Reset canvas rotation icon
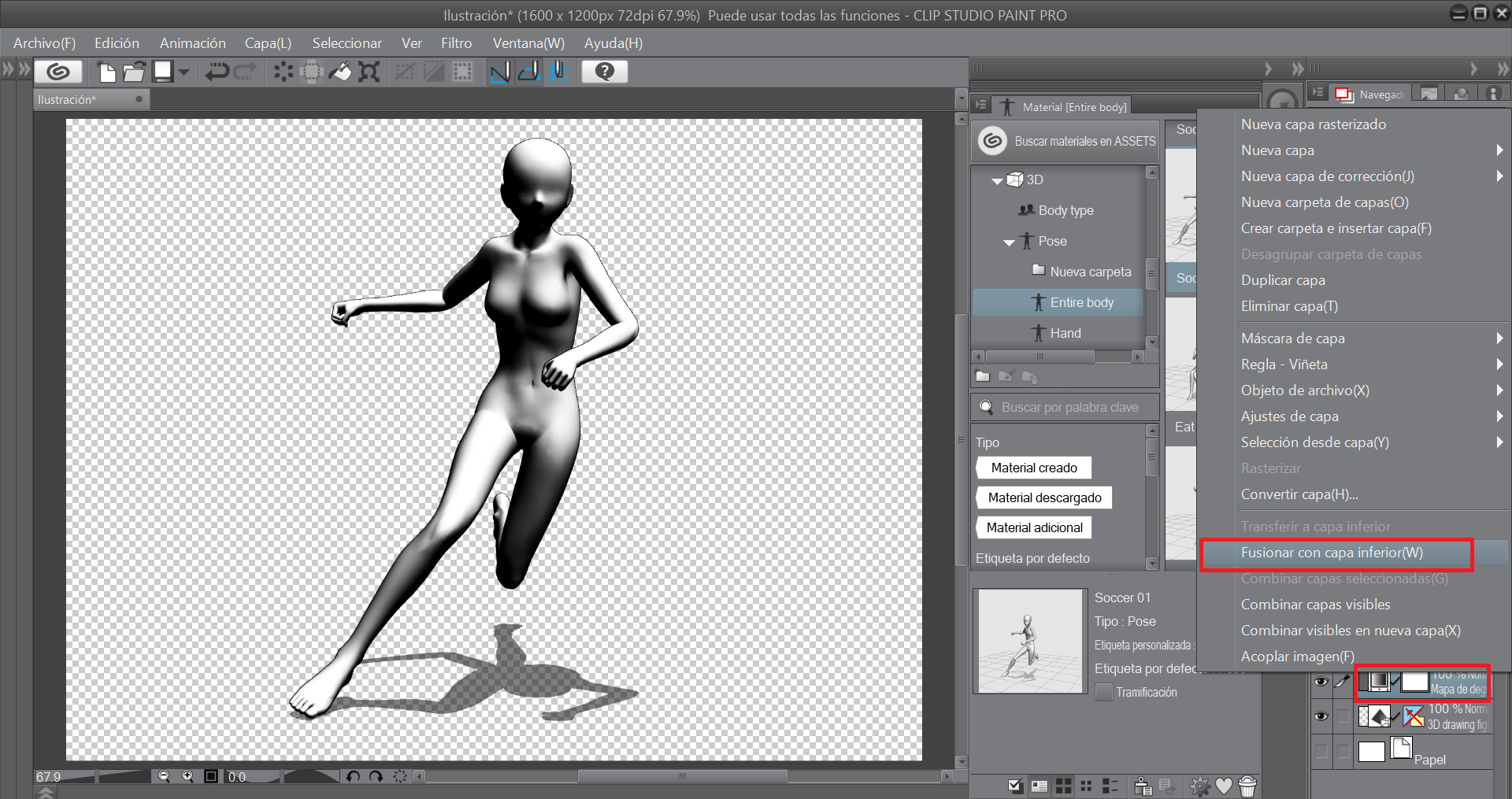The height and width of the screenshot is (799, 1512). (400, 776)
